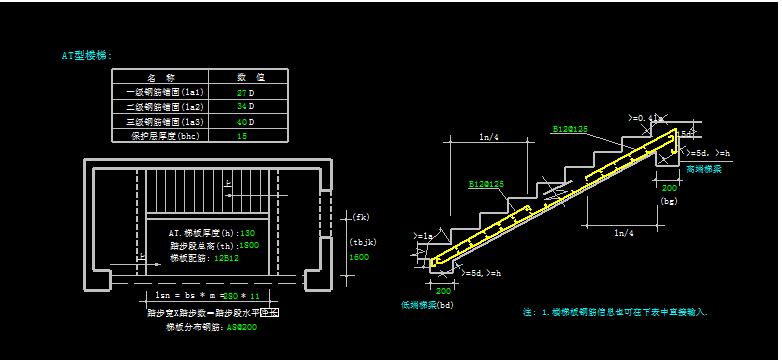Click the '(bg)' beam width label
The image size is (782, 361).
[x=669, y=201]
